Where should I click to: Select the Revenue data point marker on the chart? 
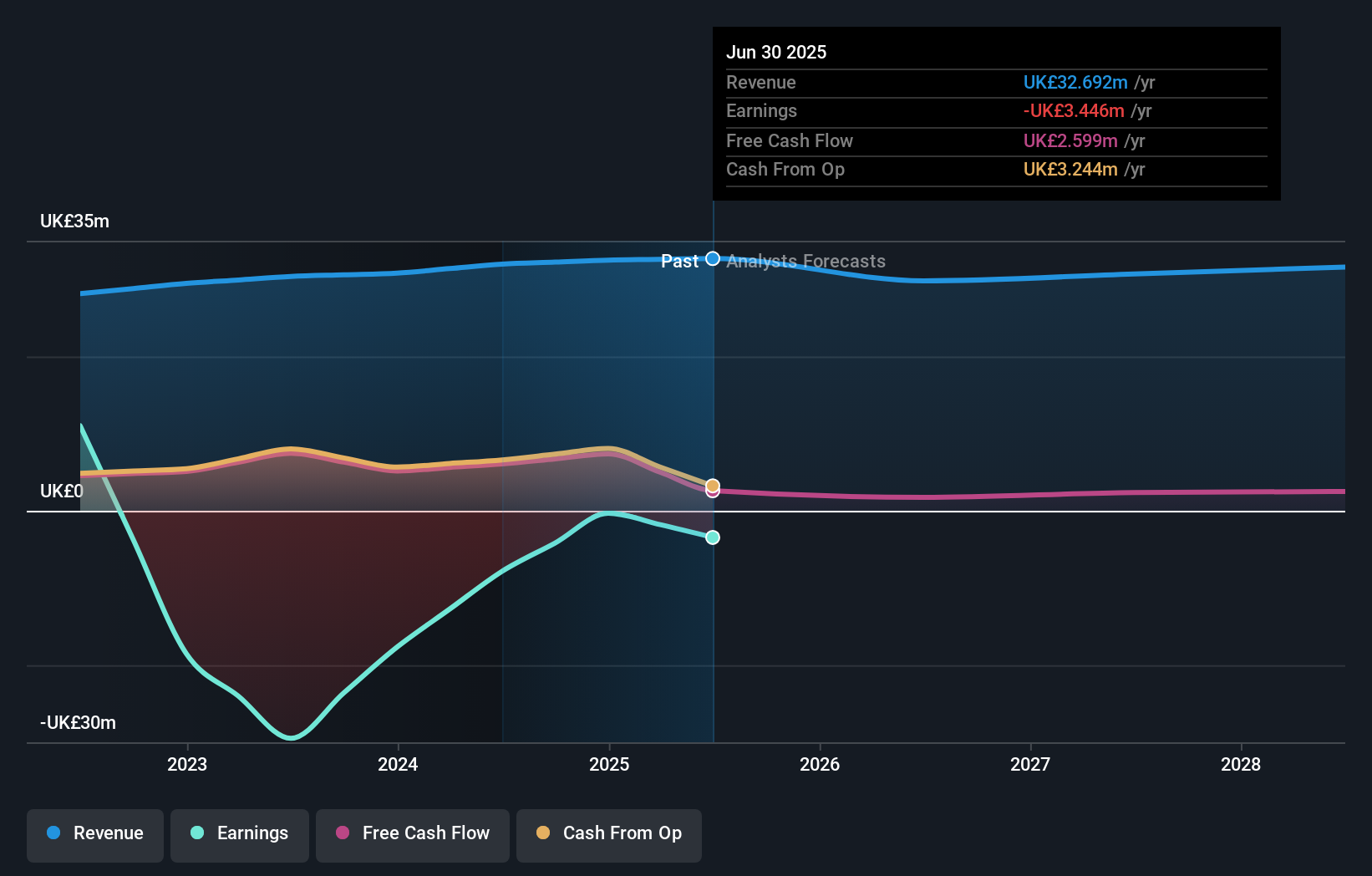click(712, 258)
